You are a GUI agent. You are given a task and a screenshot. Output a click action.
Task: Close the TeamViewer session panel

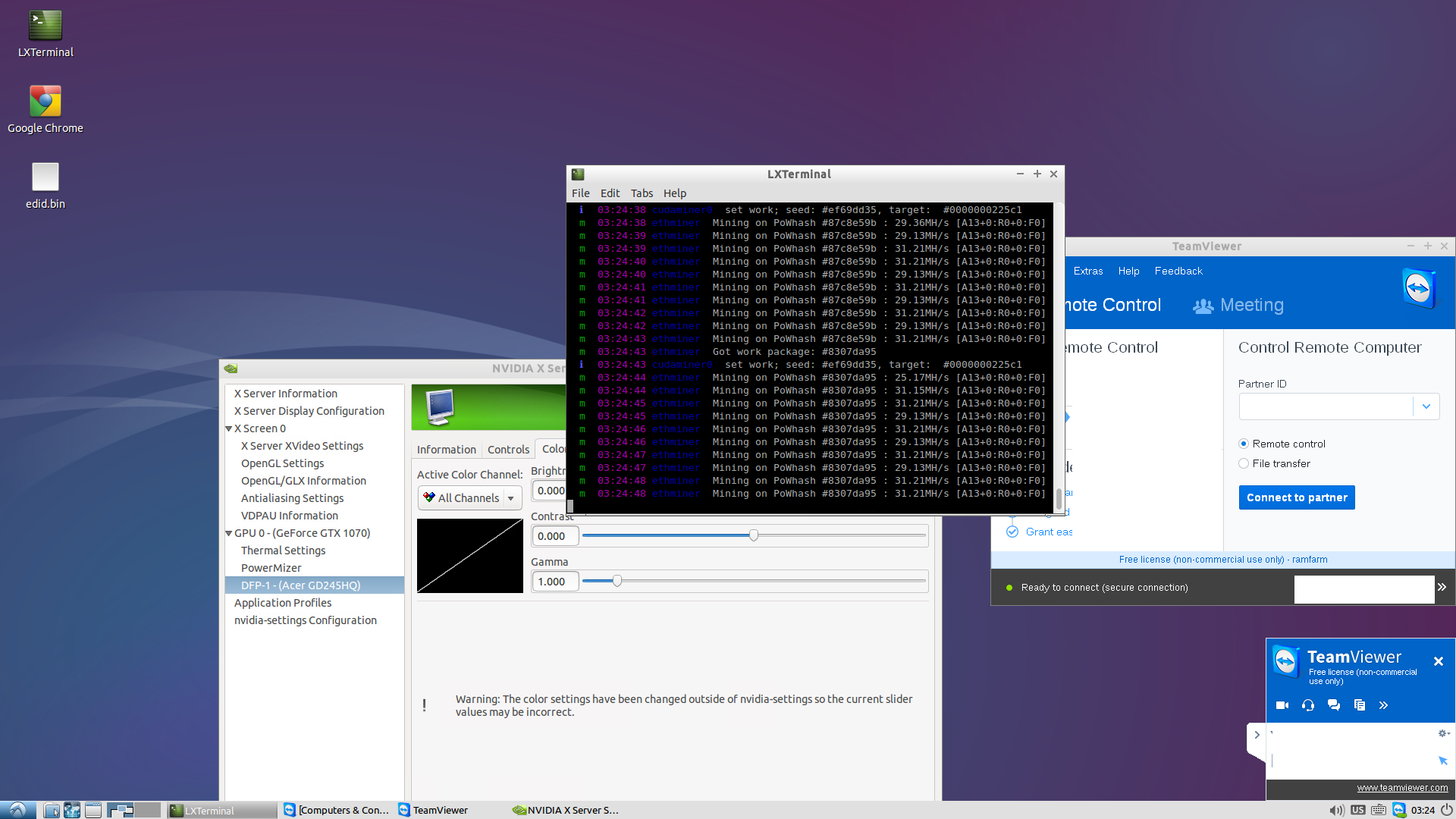1439,661
